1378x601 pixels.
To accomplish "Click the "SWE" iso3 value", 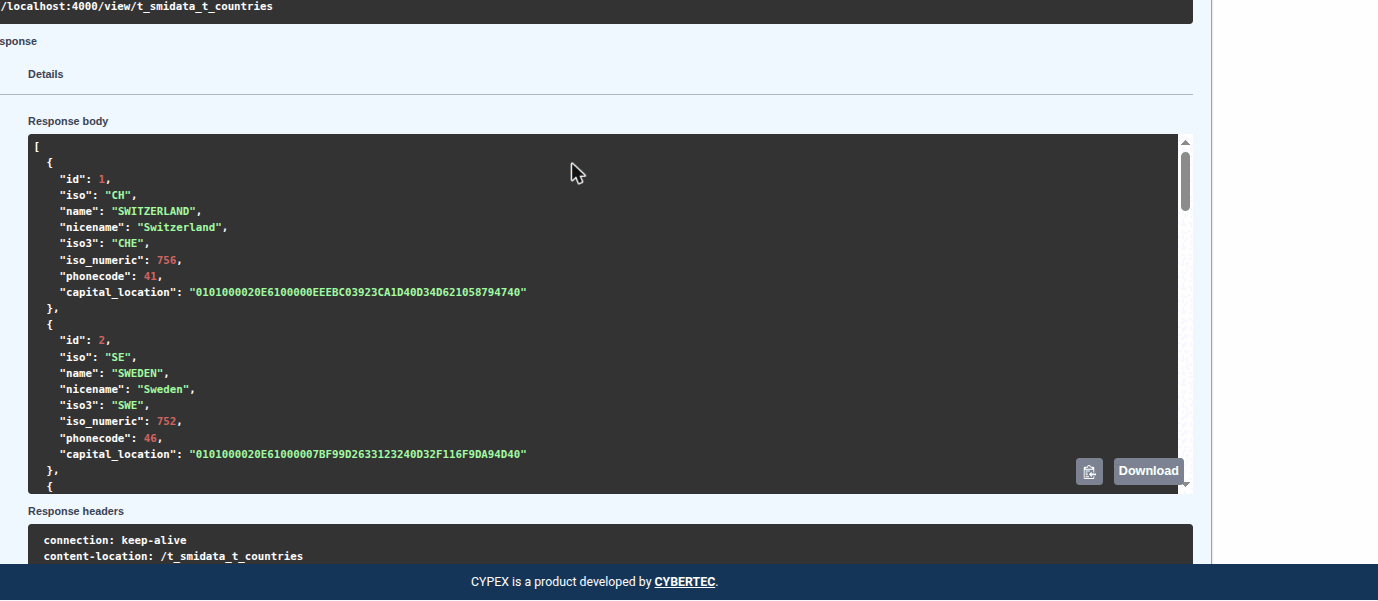I will click(x=127, y=405).
